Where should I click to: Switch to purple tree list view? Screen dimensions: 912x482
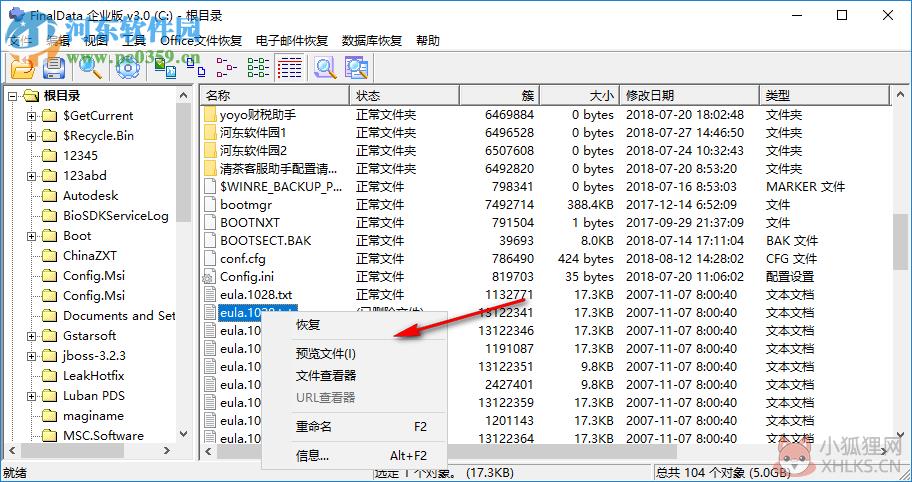click(x=227, y=68)
